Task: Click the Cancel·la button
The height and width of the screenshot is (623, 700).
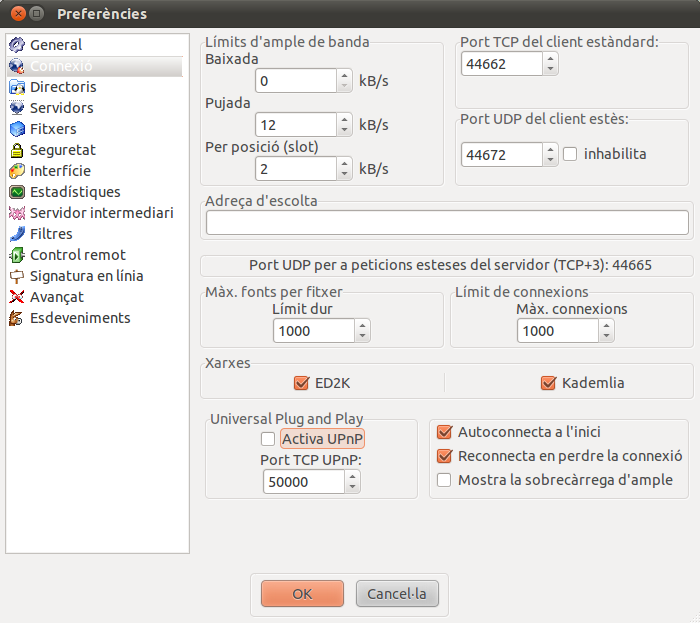Action: (397, 594)
